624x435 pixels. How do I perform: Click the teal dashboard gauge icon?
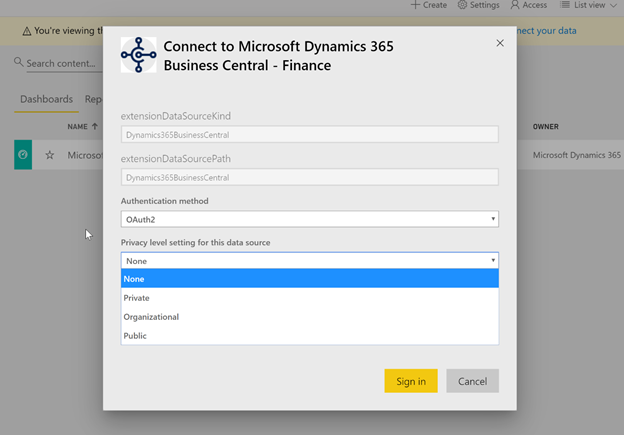pos(23,154)
